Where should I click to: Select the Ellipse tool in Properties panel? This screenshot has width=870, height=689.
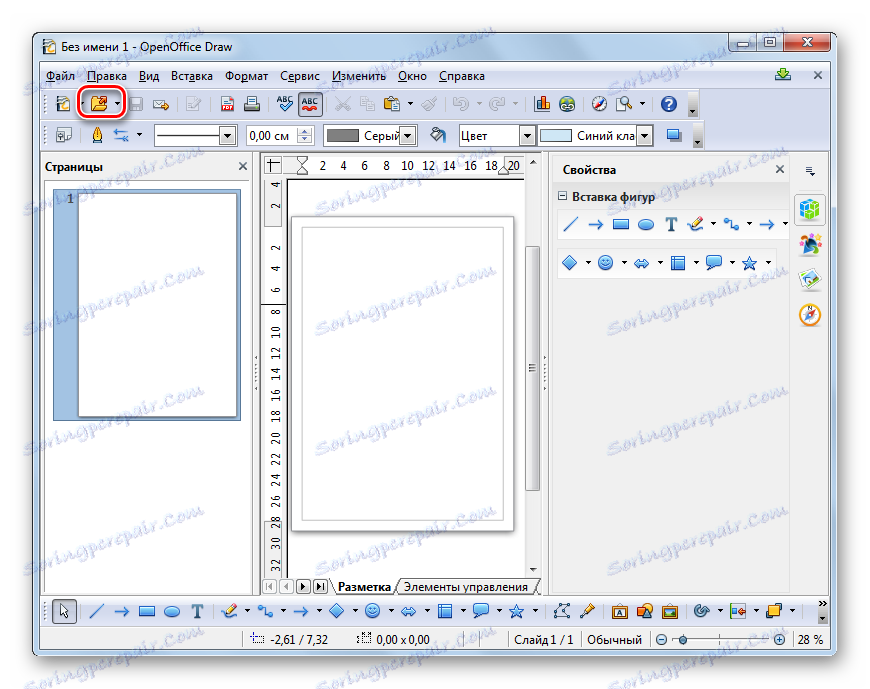coord(646,224)
